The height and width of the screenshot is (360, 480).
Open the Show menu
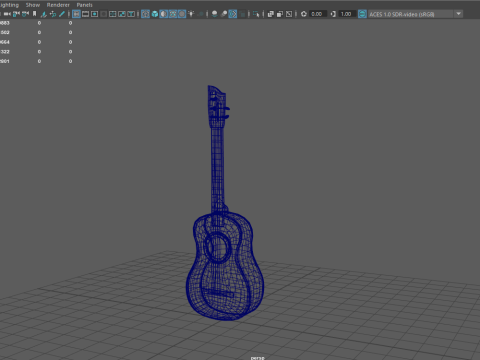33,5
